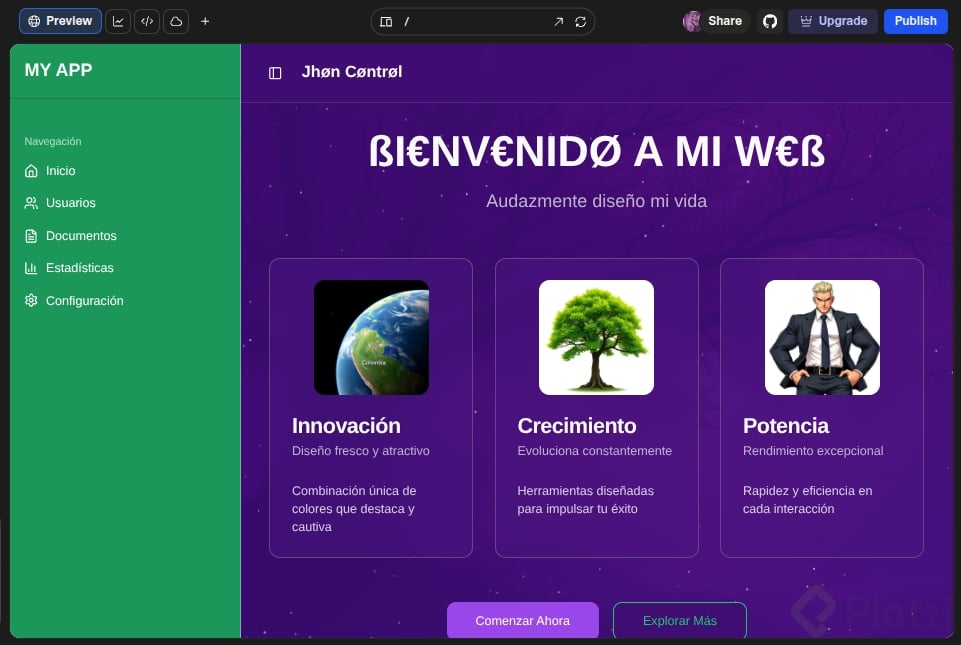Open preview in new window arrow
The height and width of the screenshot is (645, 961).
tap(558, 22)
